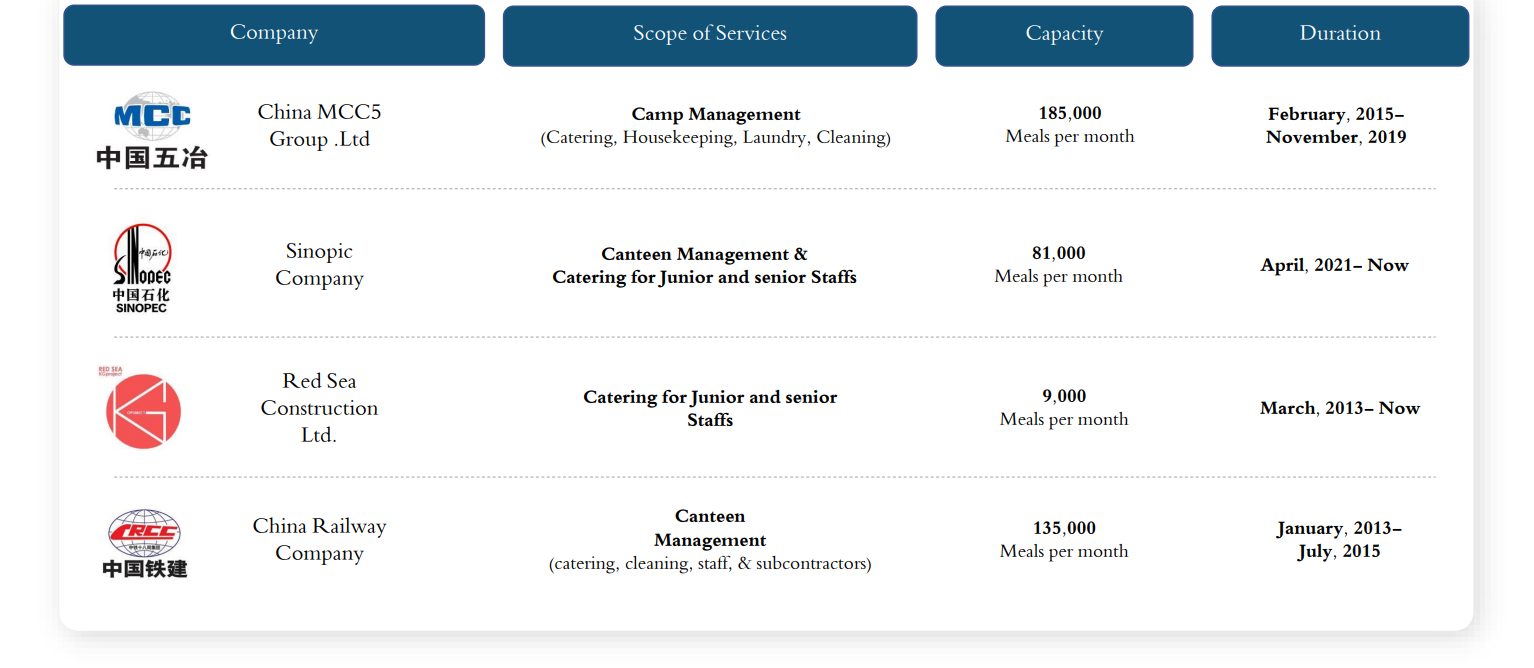This screenshot has width=1534, height=668.
Task: Select the January, 2013– July, 2015 duration
Action: point(1339,540)
